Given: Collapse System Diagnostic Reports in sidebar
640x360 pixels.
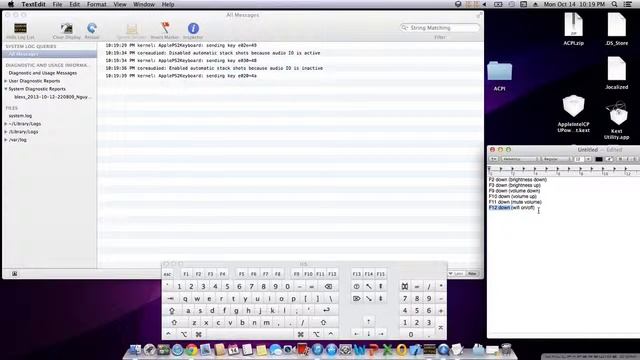Looking at the screenshot, I should [6, 89].
